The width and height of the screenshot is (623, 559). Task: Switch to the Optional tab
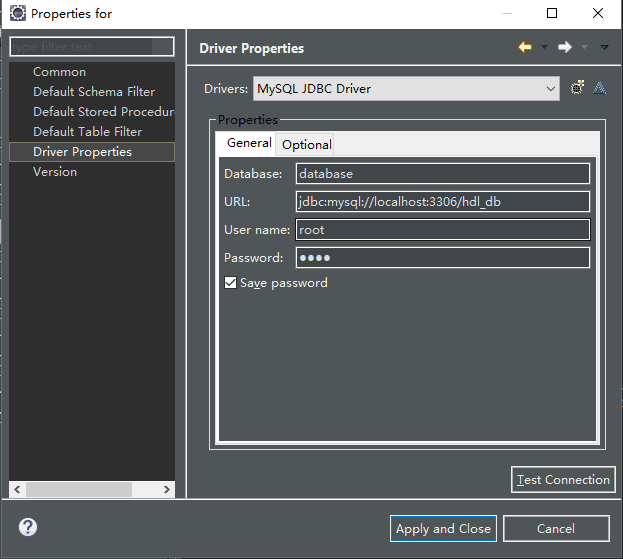pyautogui.click(x=306, y=144)
